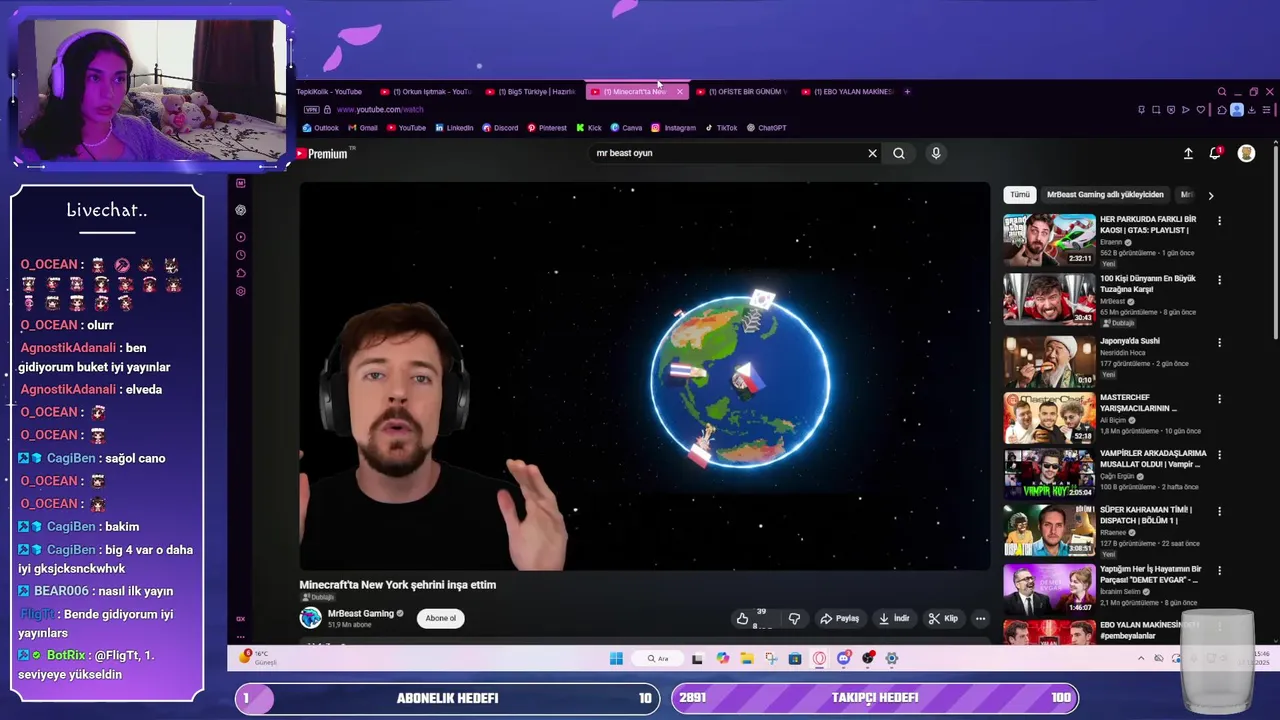Open options menu for GTA5 playlist video
Screen dimensions: 1280x720
[1219, 220]
